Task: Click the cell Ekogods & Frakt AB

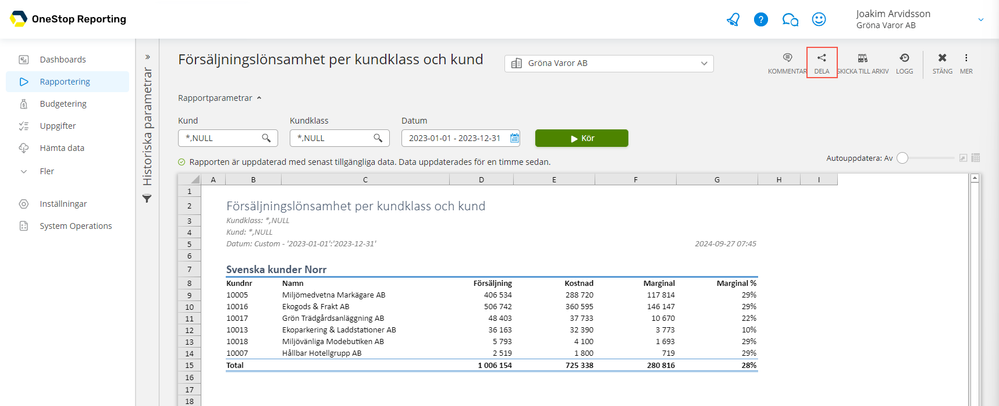Action: coord(318,307)
